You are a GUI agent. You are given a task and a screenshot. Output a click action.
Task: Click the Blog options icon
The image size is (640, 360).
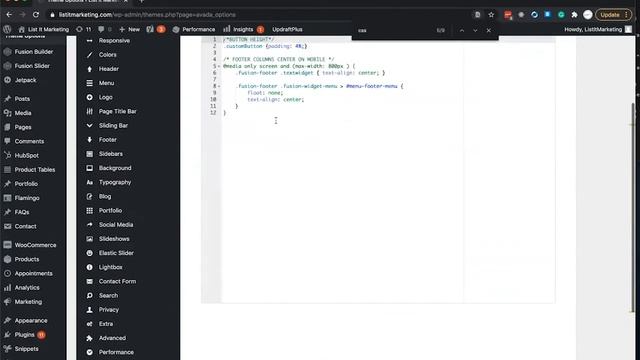click(x=89, y=196)
